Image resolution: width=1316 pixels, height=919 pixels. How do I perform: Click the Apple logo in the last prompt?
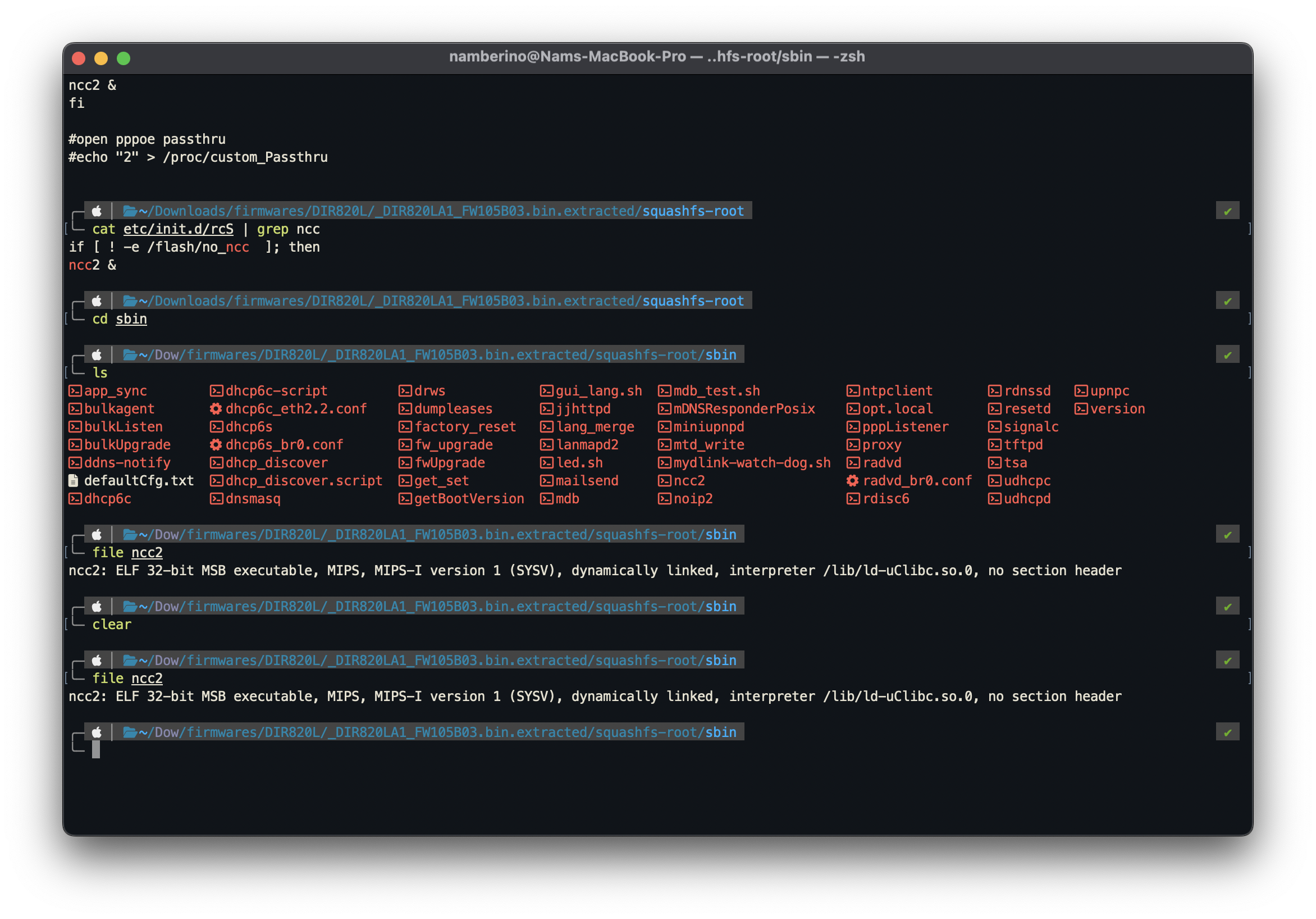click(97, 732)
